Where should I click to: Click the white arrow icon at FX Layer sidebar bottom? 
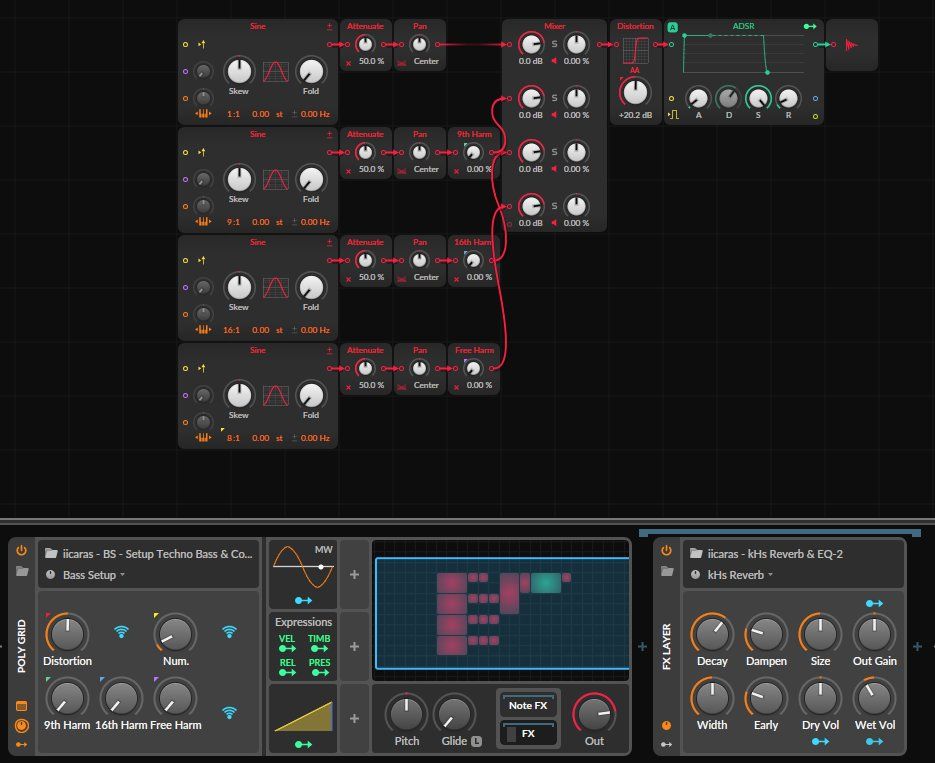click(666, 745)
